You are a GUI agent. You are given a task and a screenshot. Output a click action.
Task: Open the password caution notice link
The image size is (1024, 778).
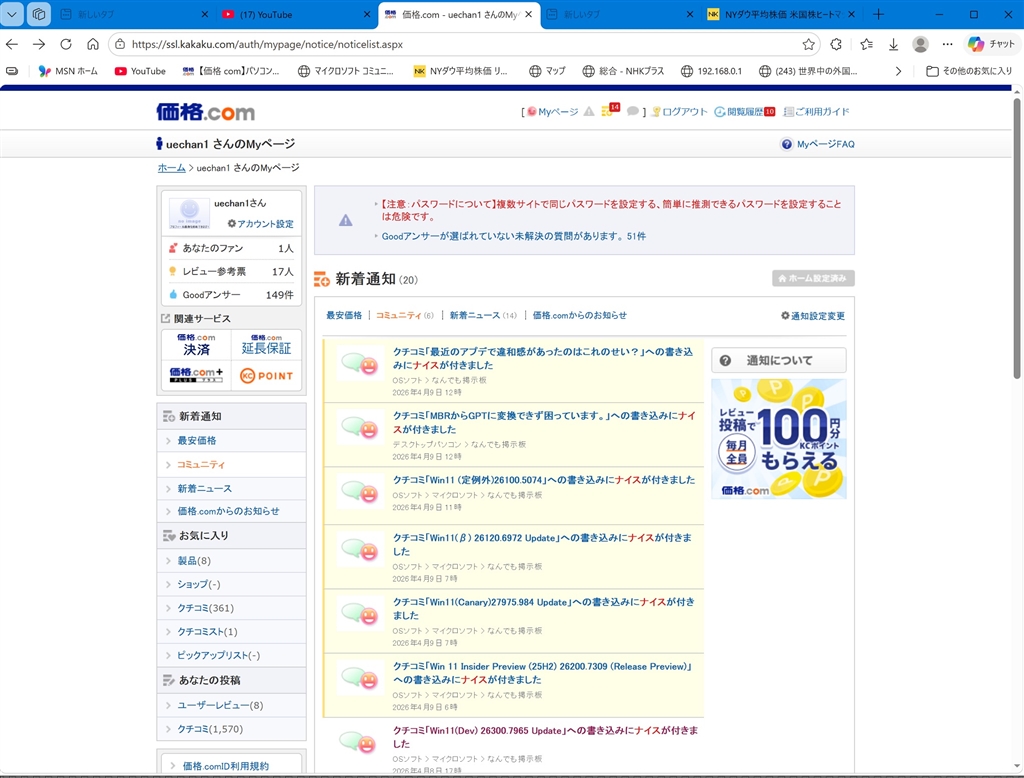click(x=611, y=210)
